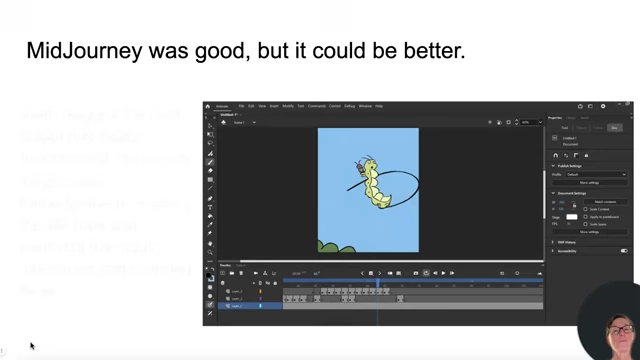Screen dimensions: 640x360
Task: Click More settings under Publish Settings
Action: (x=589, y=183)
